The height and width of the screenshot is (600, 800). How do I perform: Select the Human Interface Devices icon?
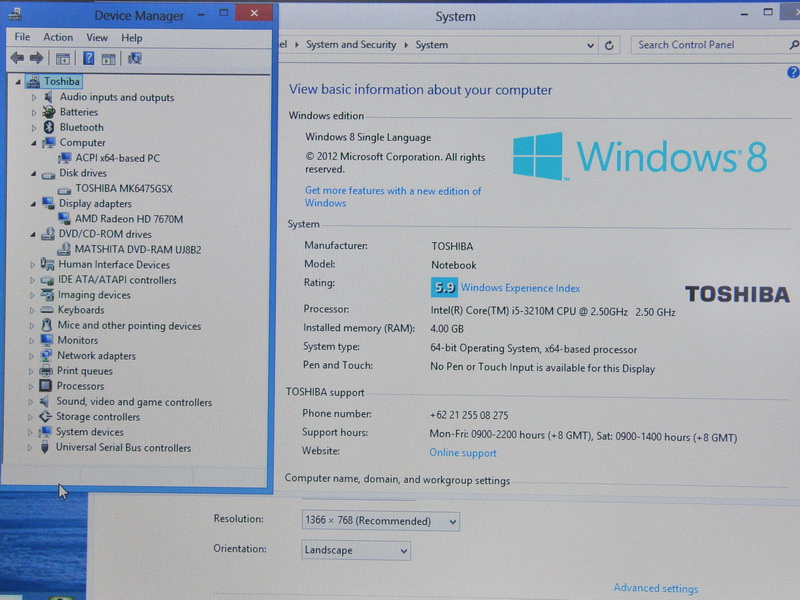pos(47,264)
